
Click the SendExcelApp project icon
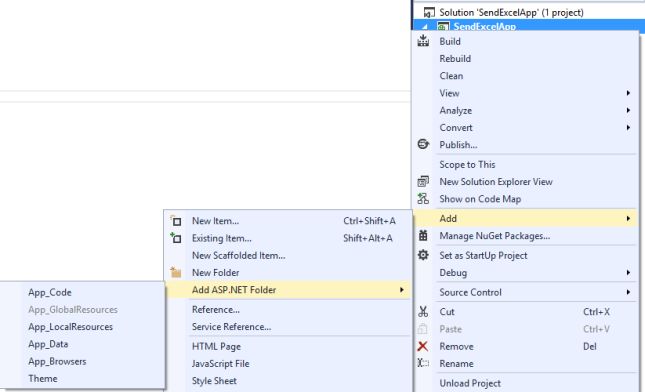pyautogui.click(x=443, y=27)
